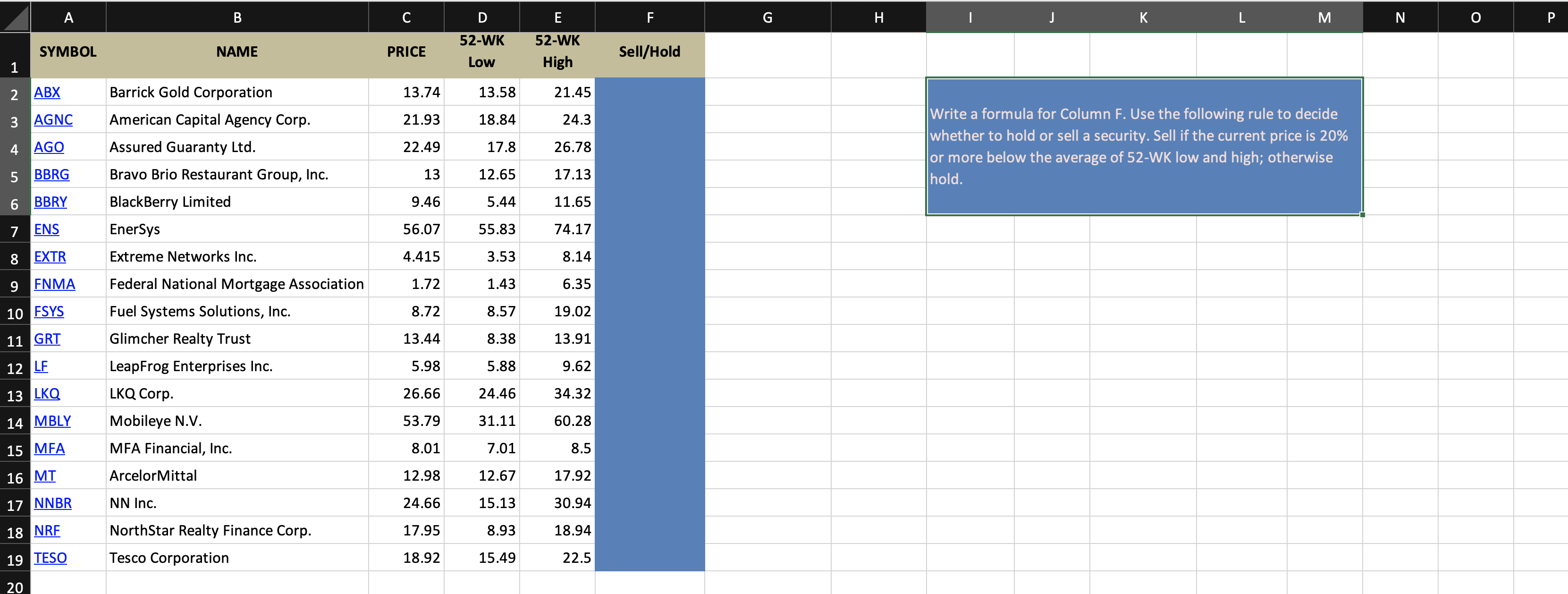Select column E header
The width and height of the screenshot is (1568, 594).
[557, 17]
